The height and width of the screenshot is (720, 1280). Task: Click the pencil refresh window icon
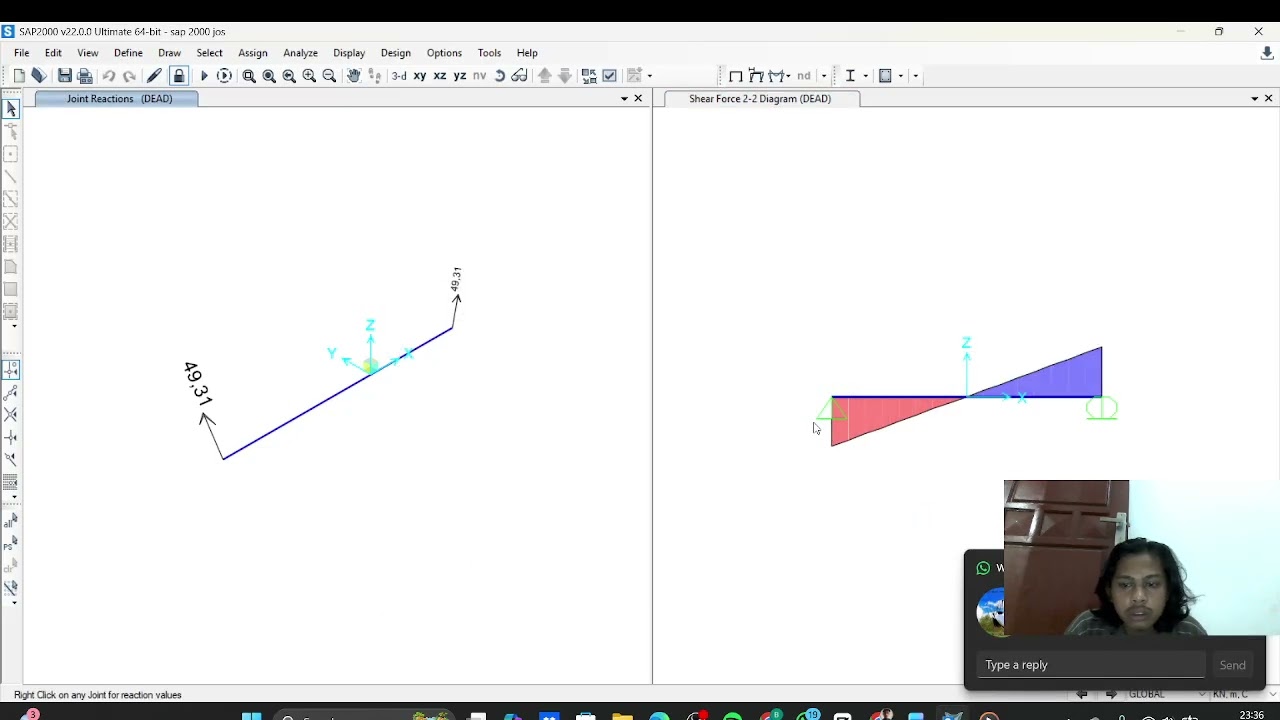(154, 76)
